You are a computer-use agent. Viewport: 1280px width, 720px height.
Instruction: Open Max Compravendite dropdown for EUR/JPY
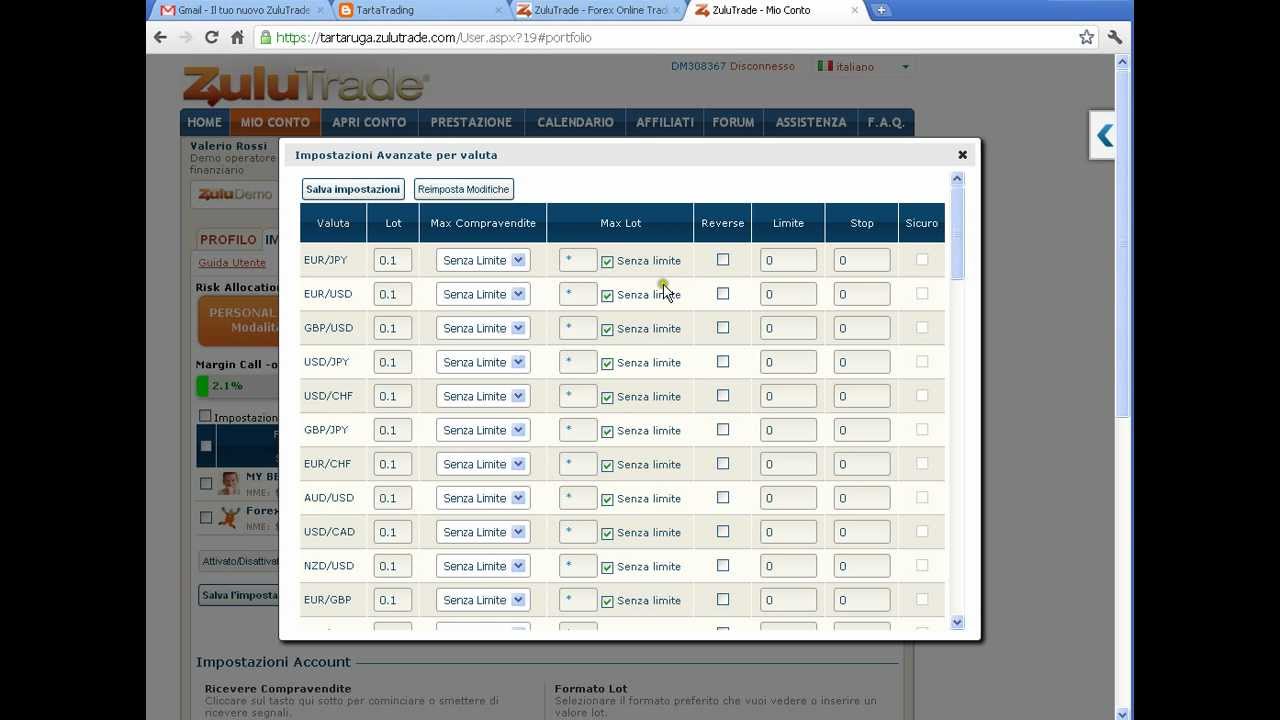[483, 260]
